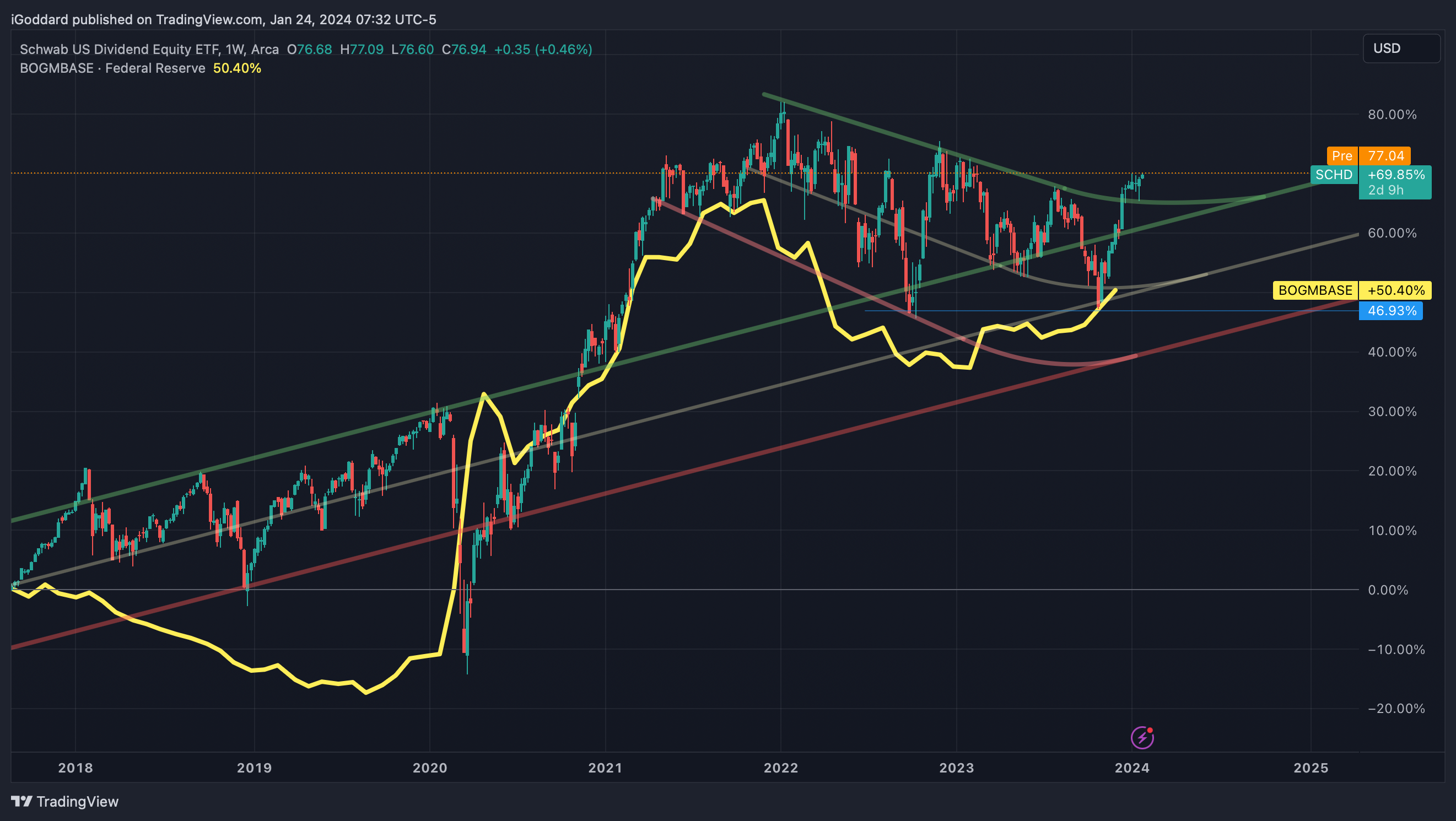Open the USD currency selector

[x=1401, y=48]
